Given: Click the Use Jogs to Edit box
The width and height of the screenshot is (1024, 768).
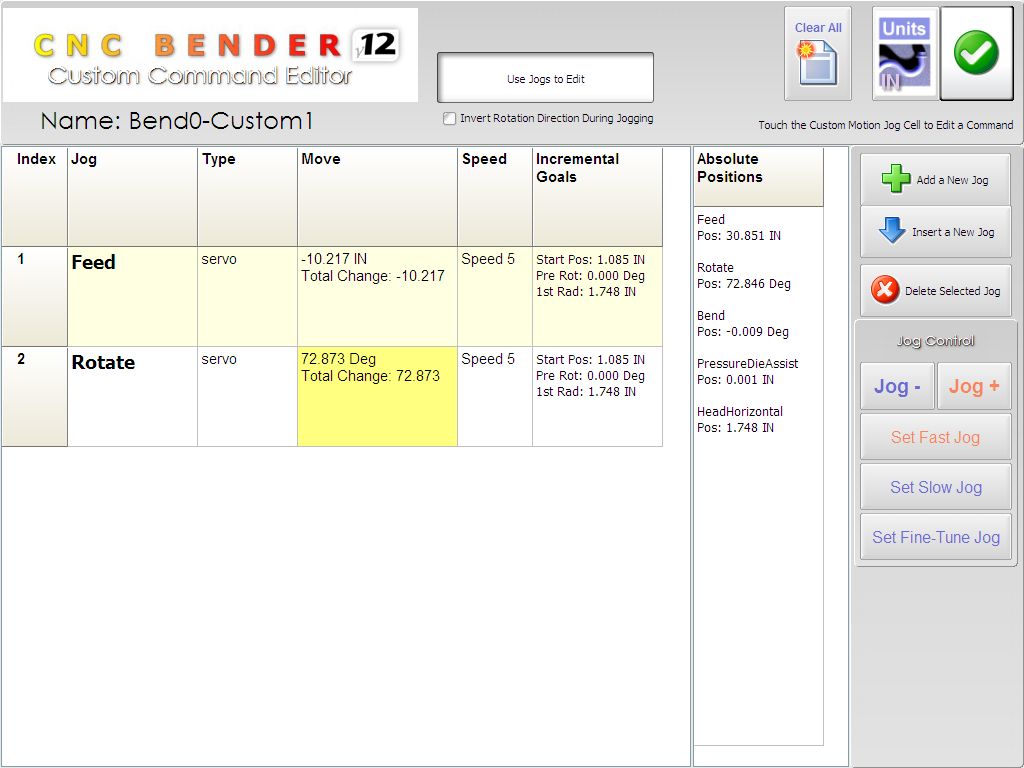Looking at the screenshot, I should 545,78.
